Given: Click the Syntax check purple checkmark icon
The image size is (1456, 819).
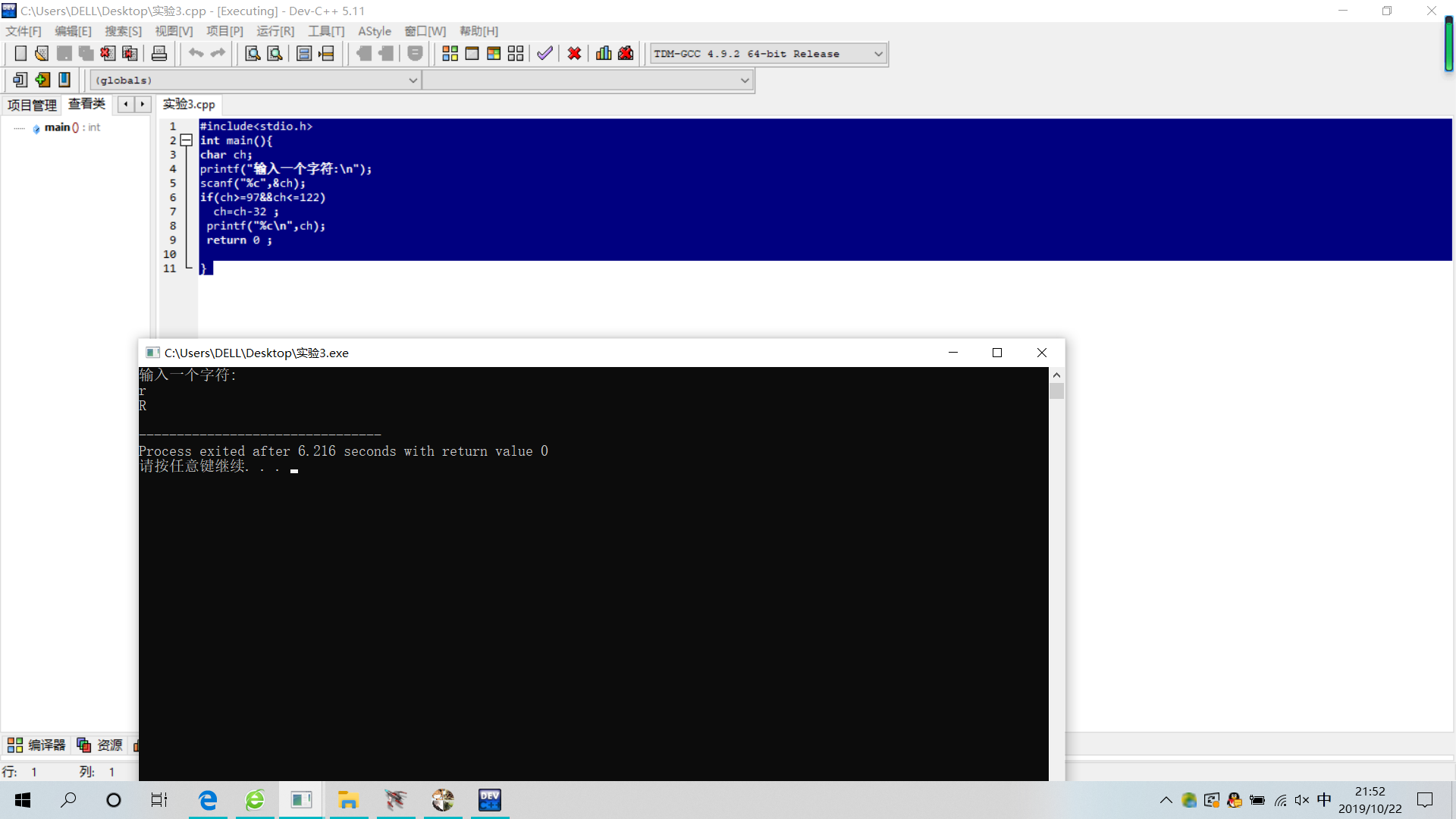Looking at the screenshot, I should click(x=544, y=54).
